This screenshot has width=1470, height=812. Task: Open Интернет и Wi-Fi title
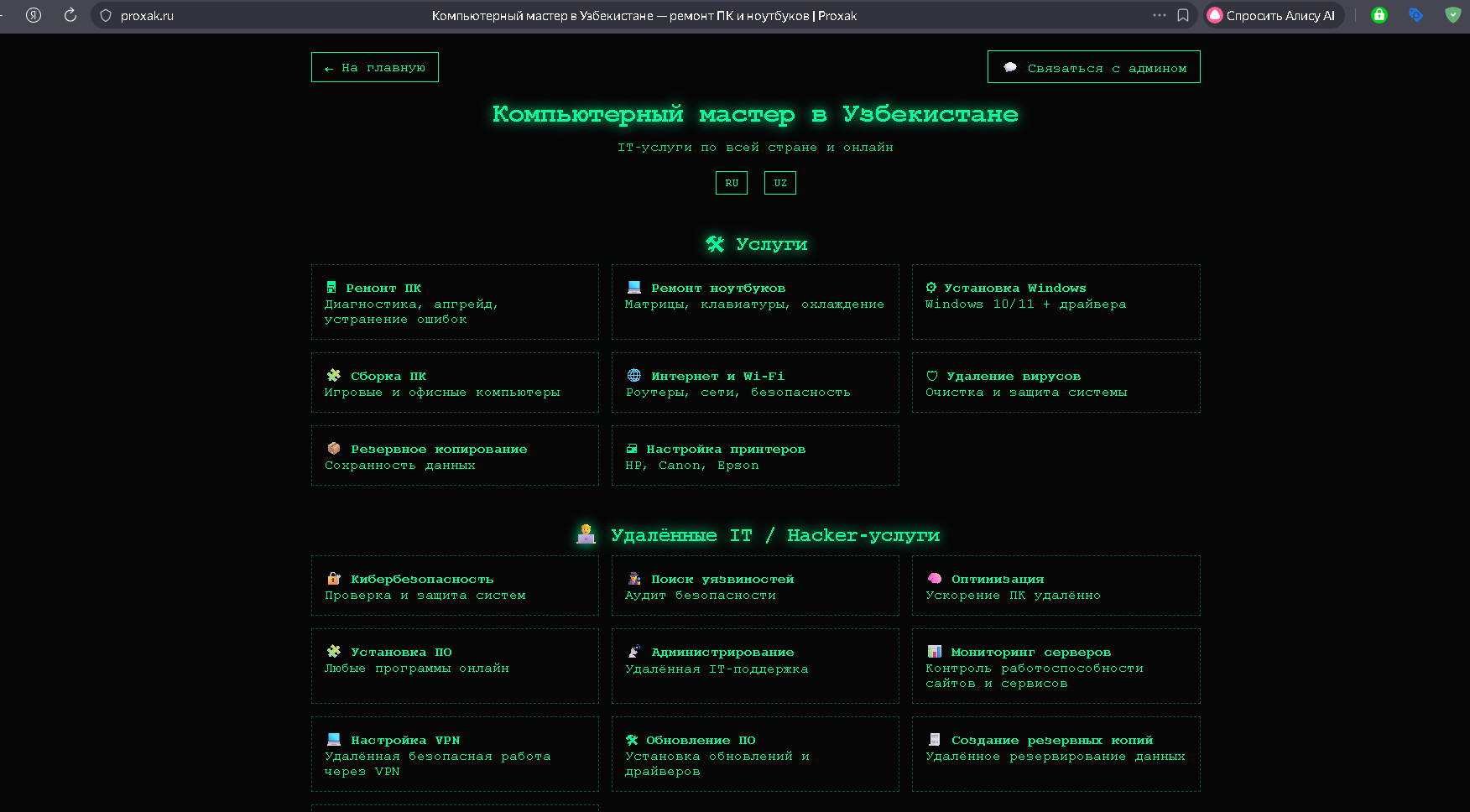coord(718,376)
